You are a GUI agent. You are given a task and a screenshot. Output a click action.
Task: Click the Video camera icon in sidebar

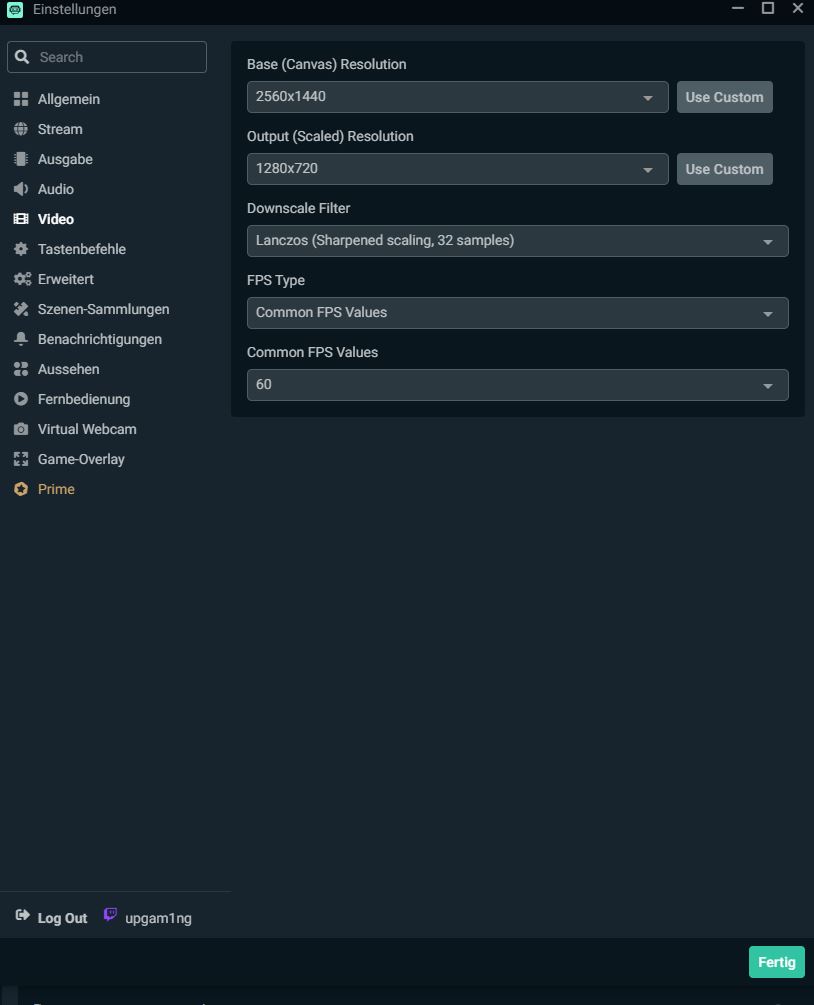click(22, 219)
